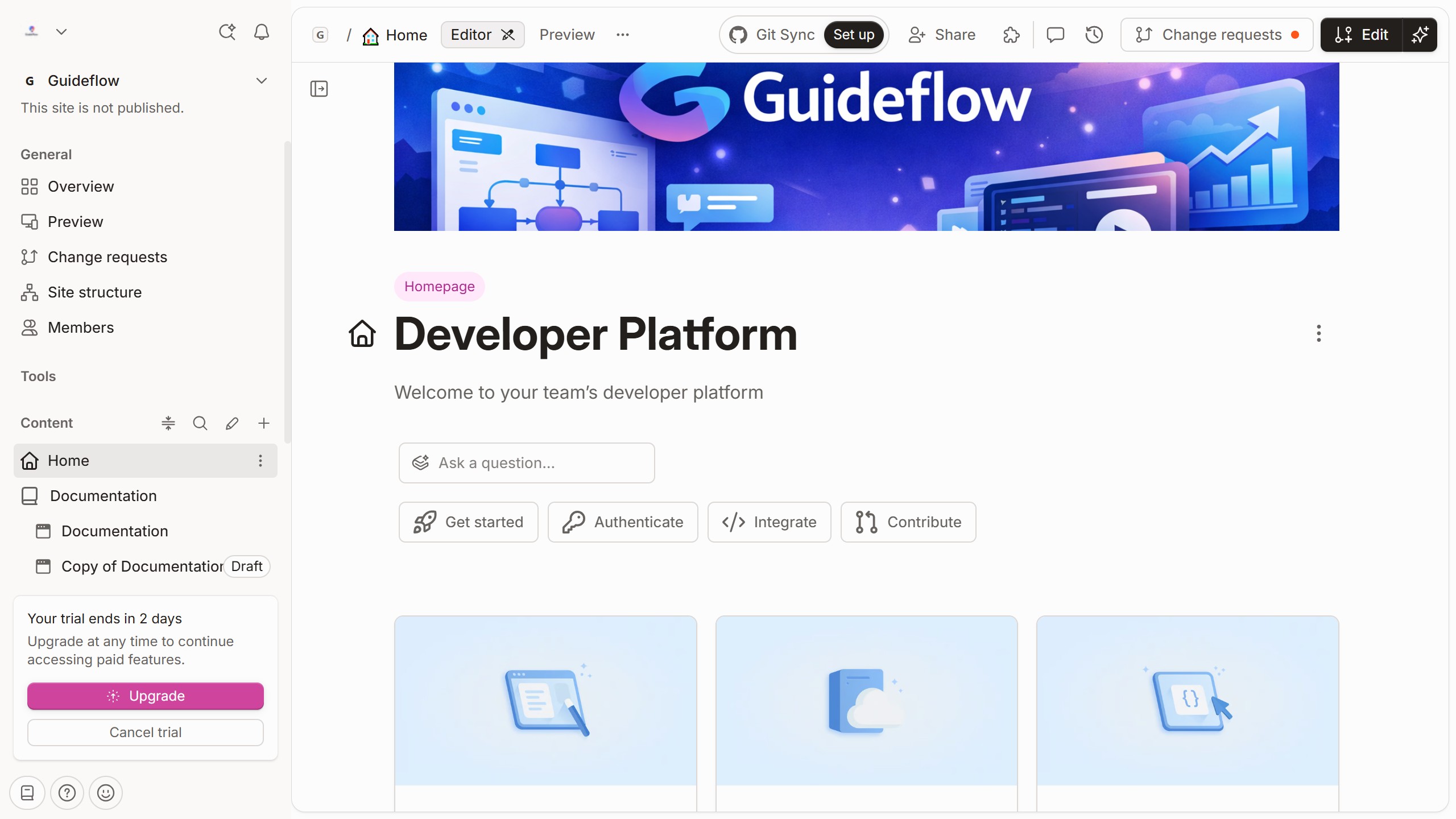Click the Integrate button
This screenshot has height=819, width=1456.
click(x=770, y=522)
